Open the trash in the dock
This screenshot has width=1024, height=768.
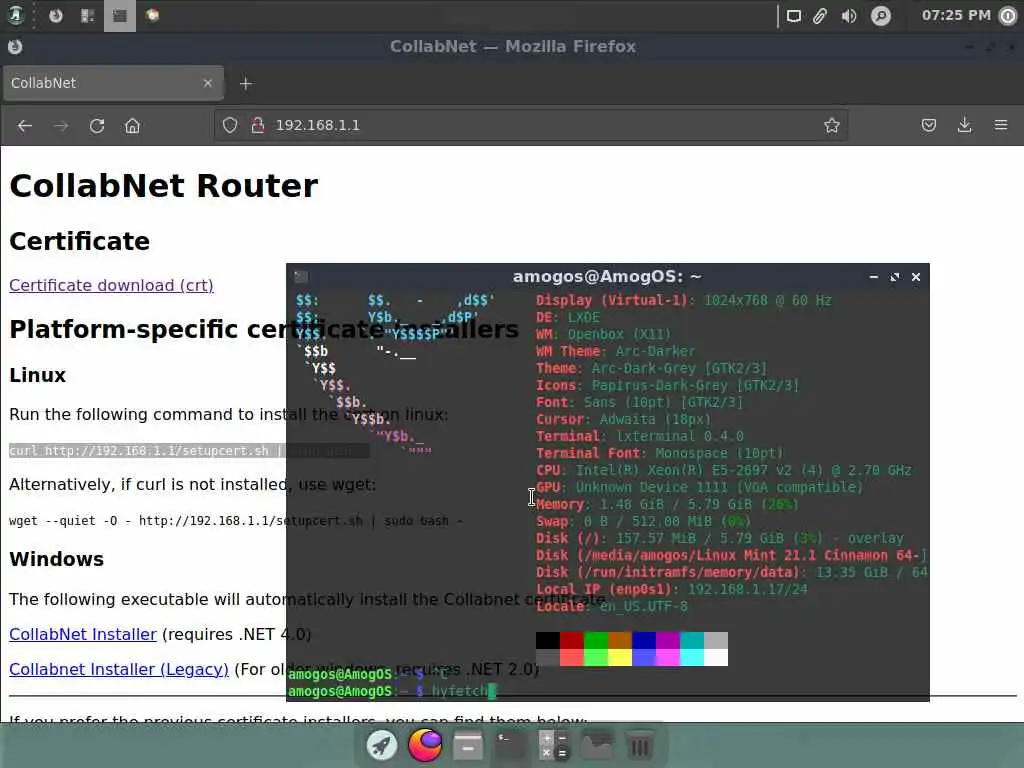pyautogui.click(x=639, y=745)
